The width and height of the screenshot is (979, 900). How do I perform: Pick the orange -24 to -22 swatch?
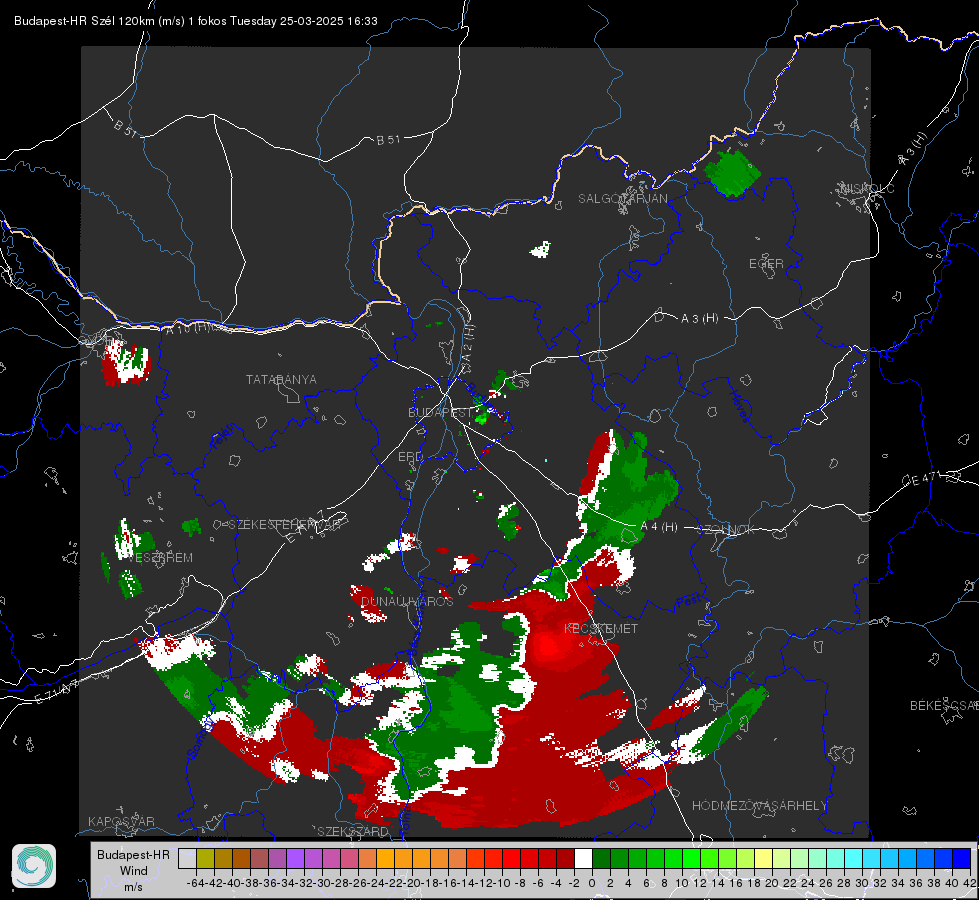coord(385,859)
